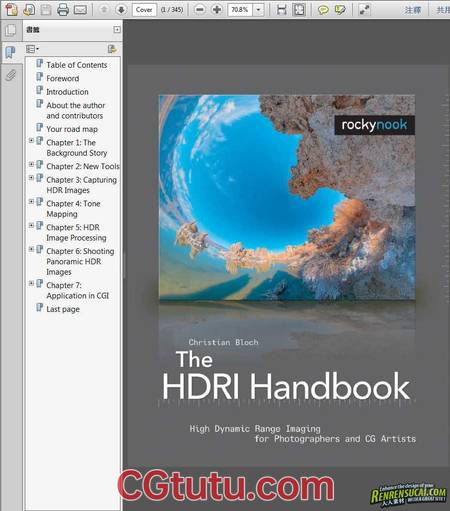Click the zoom in plus button
The height and width of the screenshot is (511, 450).
[x=217, y=10]
